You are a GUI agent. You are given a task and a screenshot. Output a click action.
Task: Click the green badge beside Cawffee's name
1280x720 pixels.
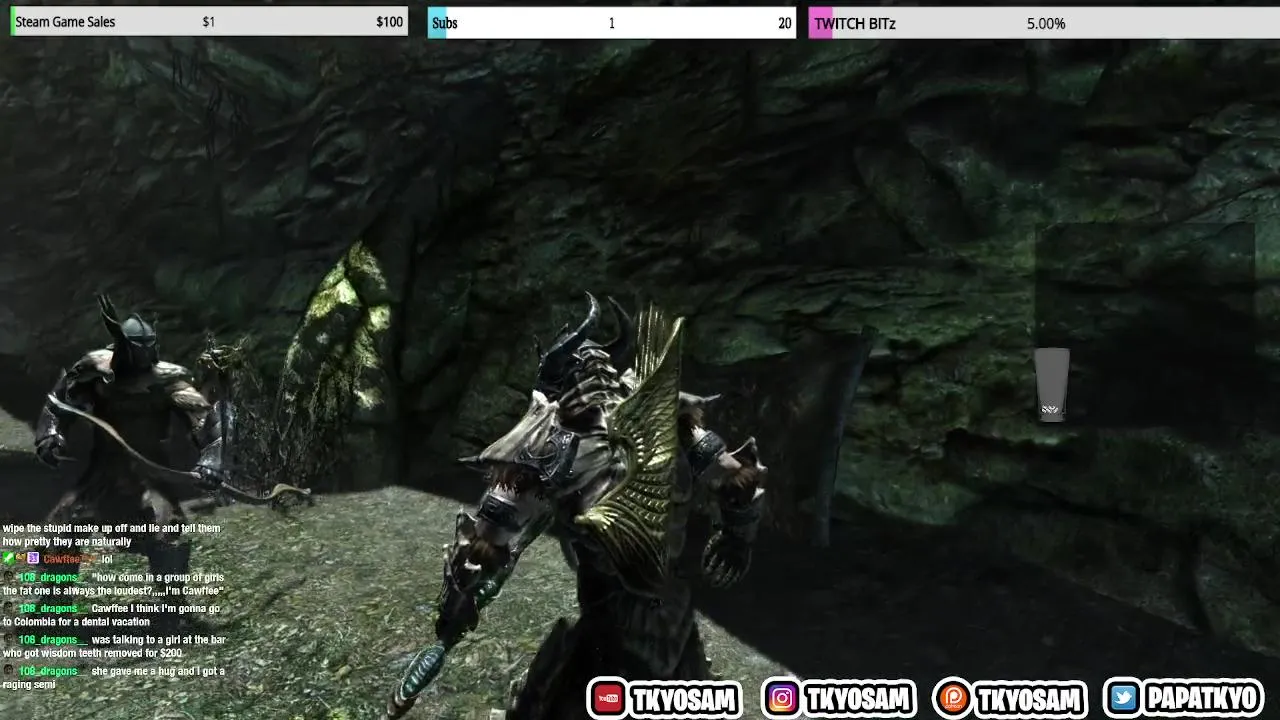tap(10, 559)
